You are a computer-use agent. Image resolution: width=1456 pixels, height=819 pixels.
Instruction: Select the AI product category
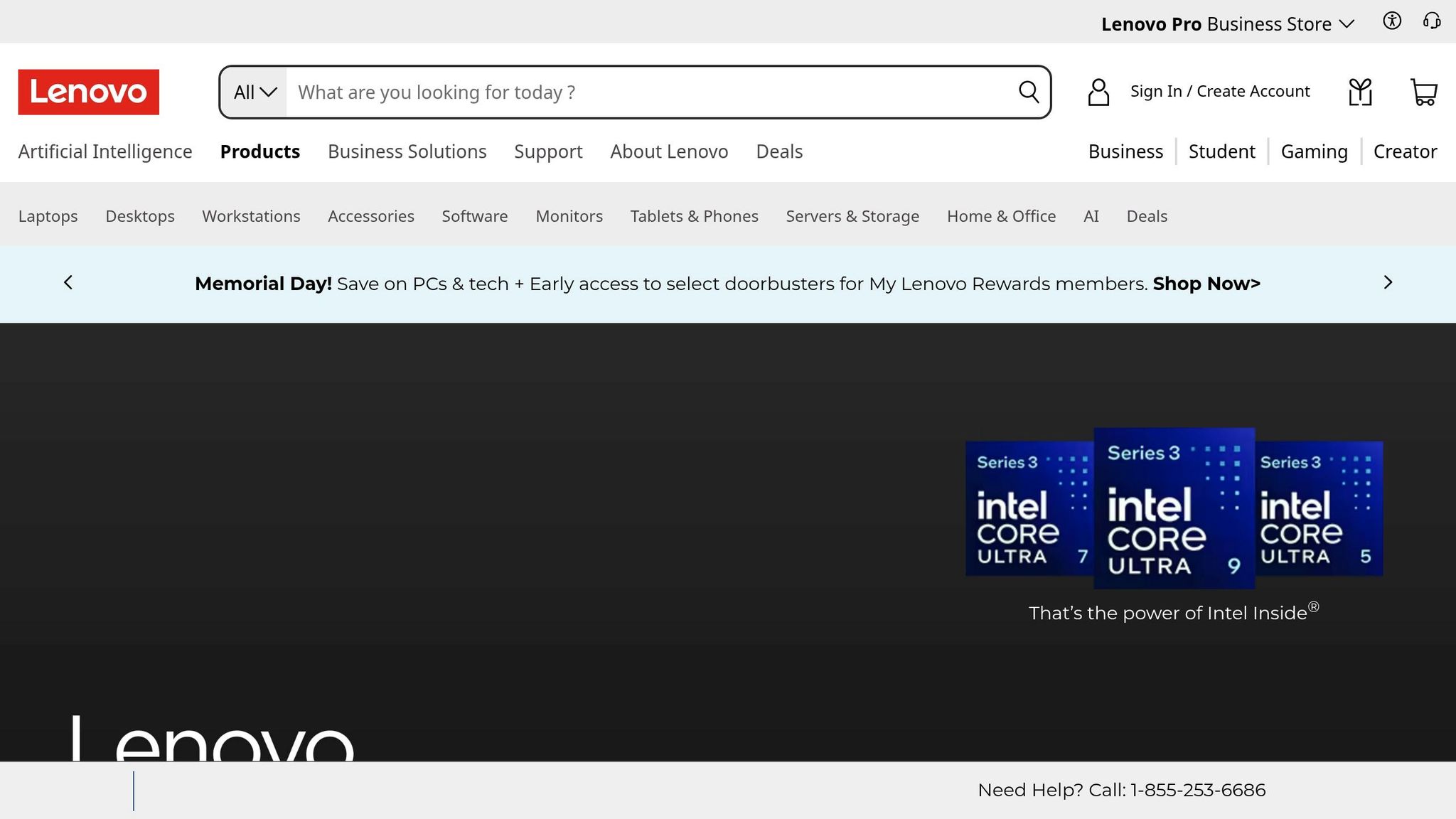[x=1091, y=216]
